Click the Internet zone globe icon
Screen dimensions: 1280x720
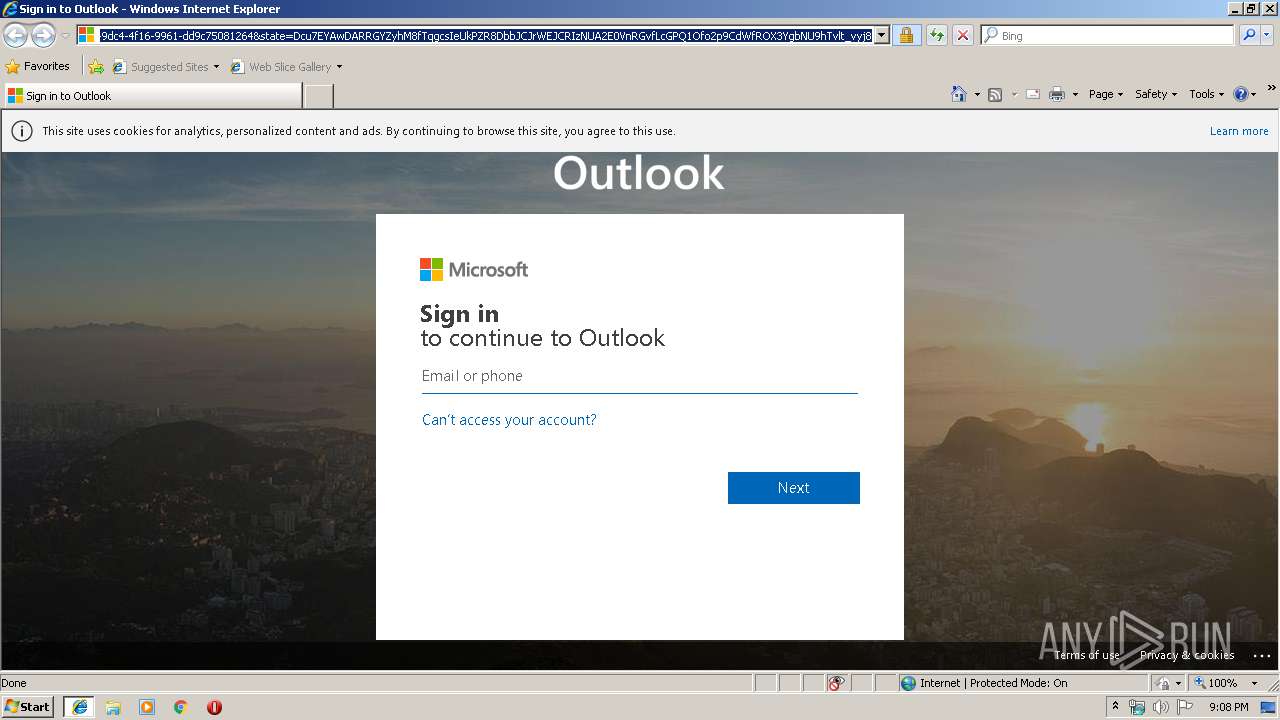point(908,683)
